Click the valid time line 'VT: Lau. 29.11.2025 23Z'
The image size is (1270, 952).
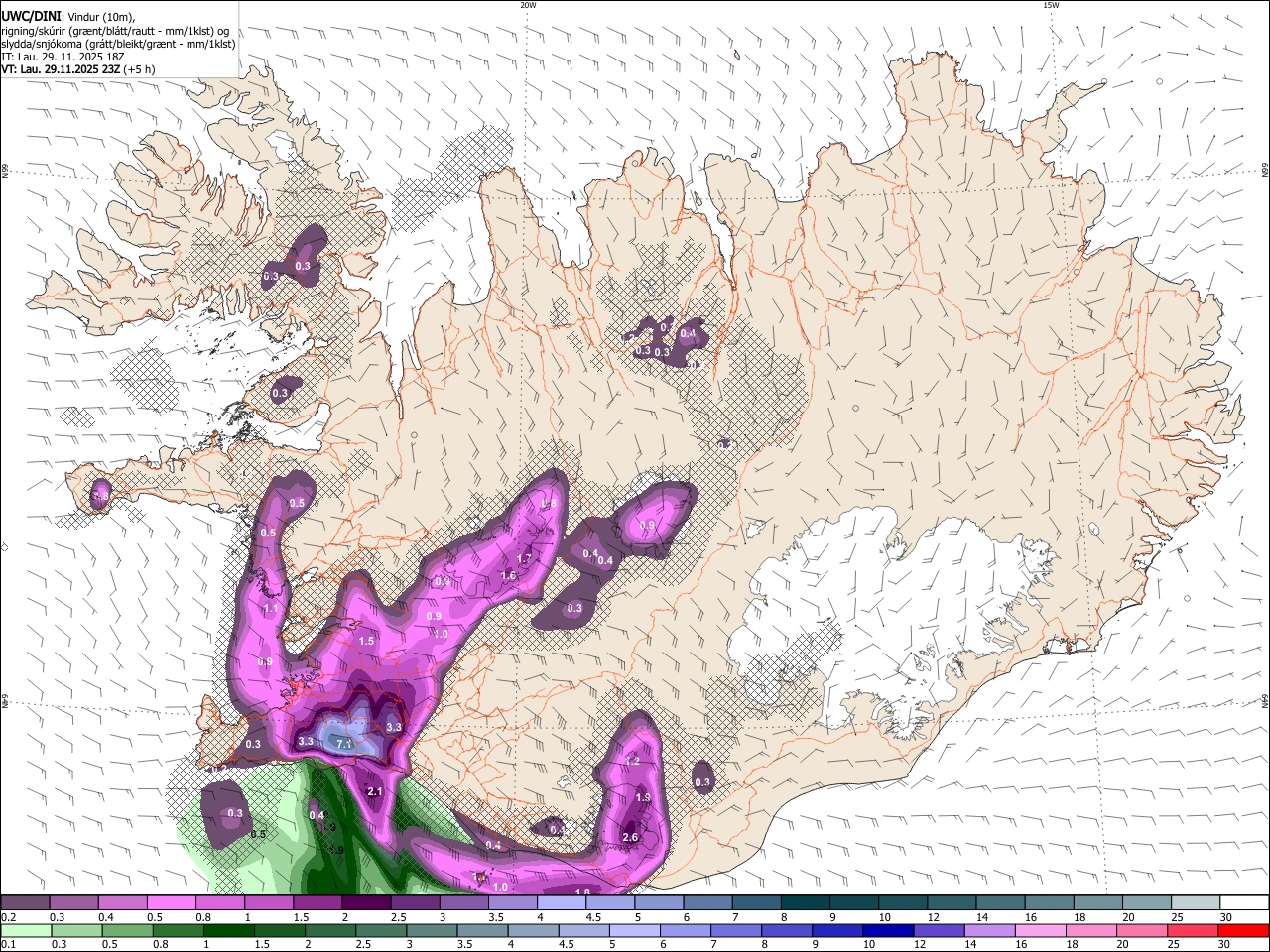click(61, 70)
